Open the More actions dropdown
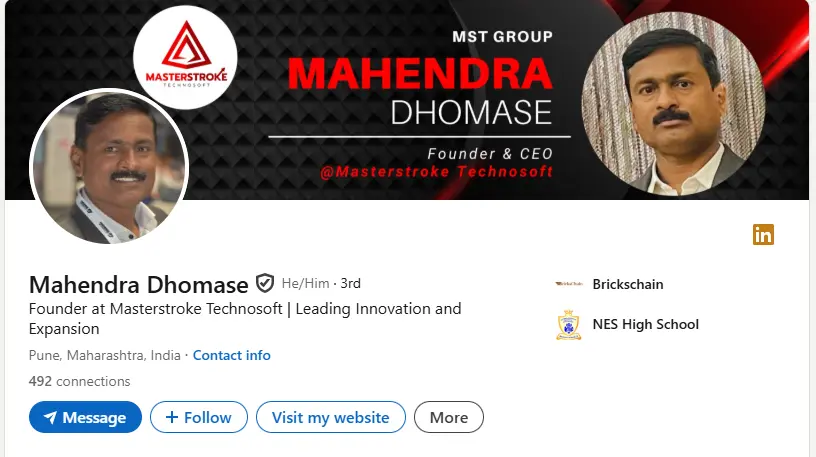The height and width of the screenshot is (457, 816). click(449, 417)
